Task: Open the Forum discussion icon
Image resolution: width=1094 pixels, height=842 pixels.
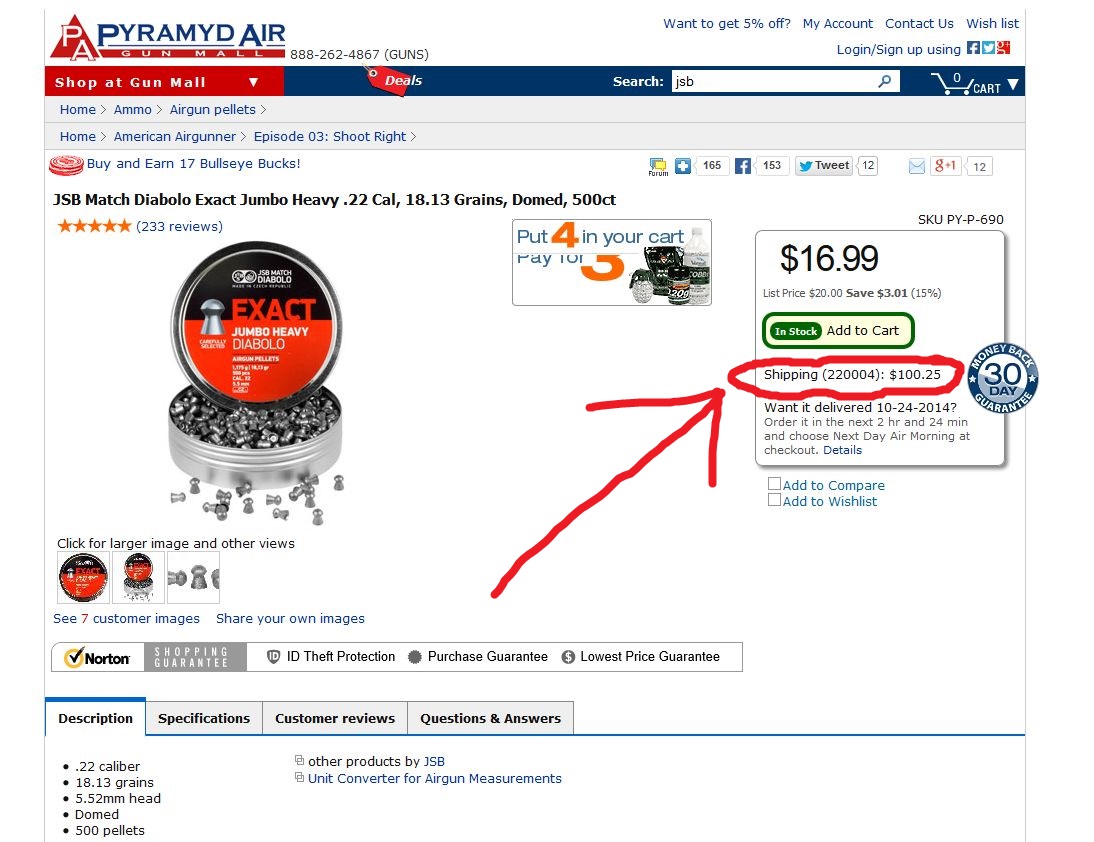Action: [658, 167]
